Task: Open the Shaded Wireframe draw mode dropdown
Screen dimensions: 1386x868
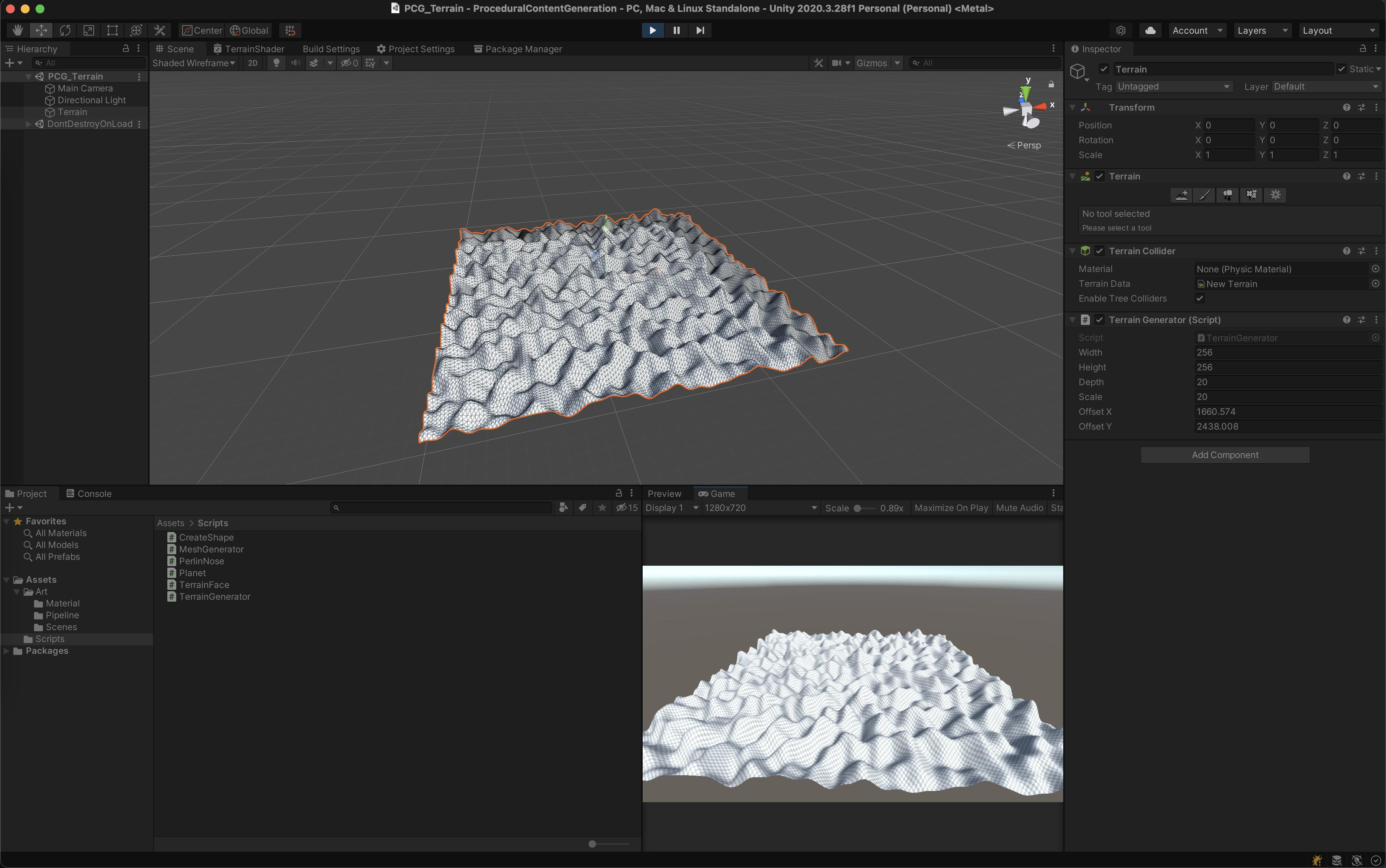Action: pyautogui.click(x=193, y=63)
